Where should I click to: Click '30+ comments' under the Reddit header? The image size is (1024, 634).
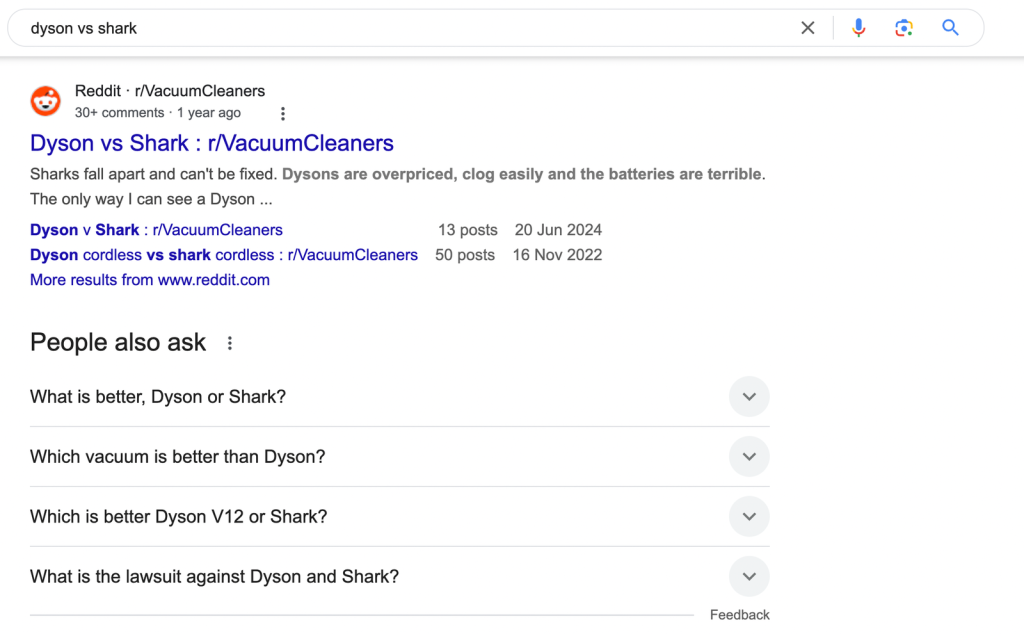[119, 112]
